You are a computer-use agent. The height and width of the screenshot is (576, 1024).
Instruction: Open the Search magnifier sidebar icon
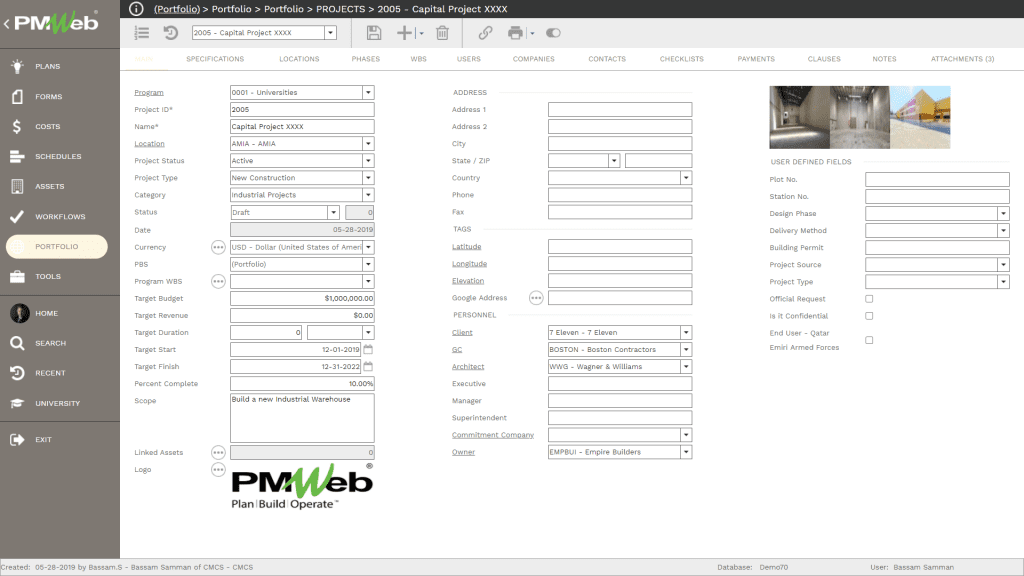click(x=17, y=343)
